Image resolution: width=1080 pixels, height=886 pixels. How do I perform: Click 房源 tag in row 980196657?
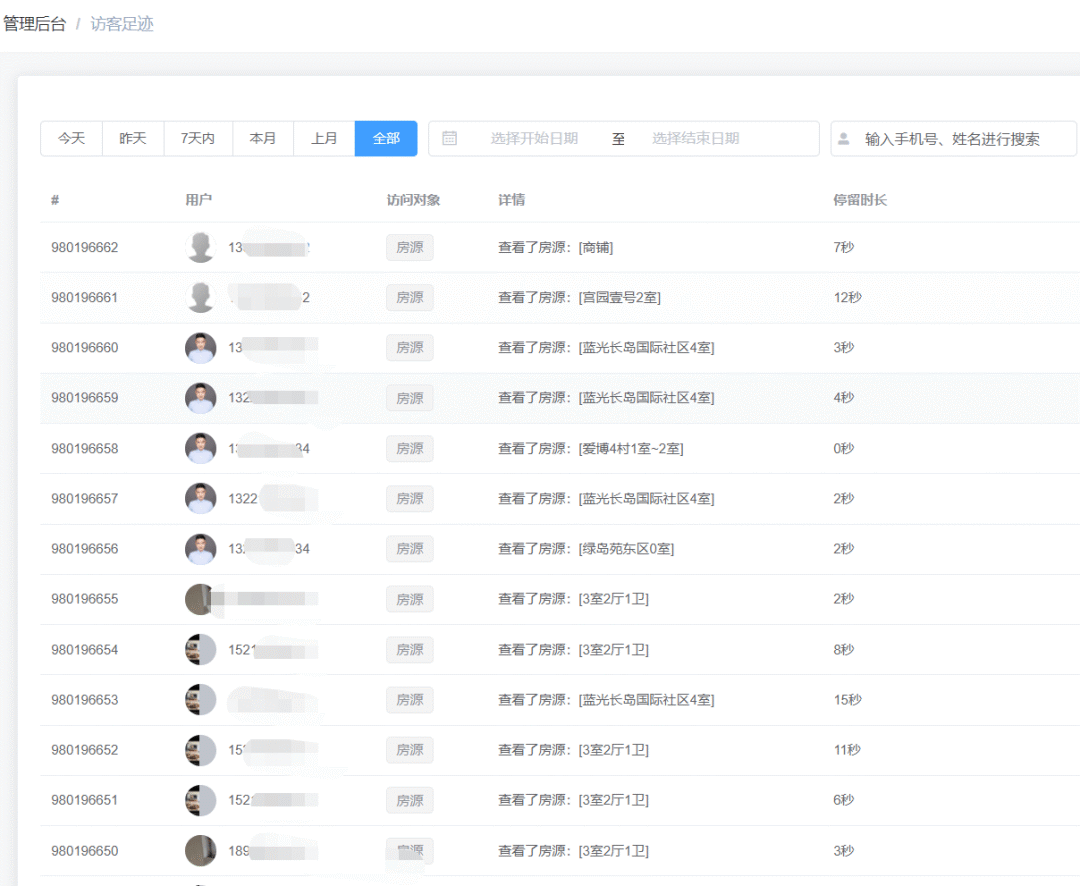click(410, 499)
